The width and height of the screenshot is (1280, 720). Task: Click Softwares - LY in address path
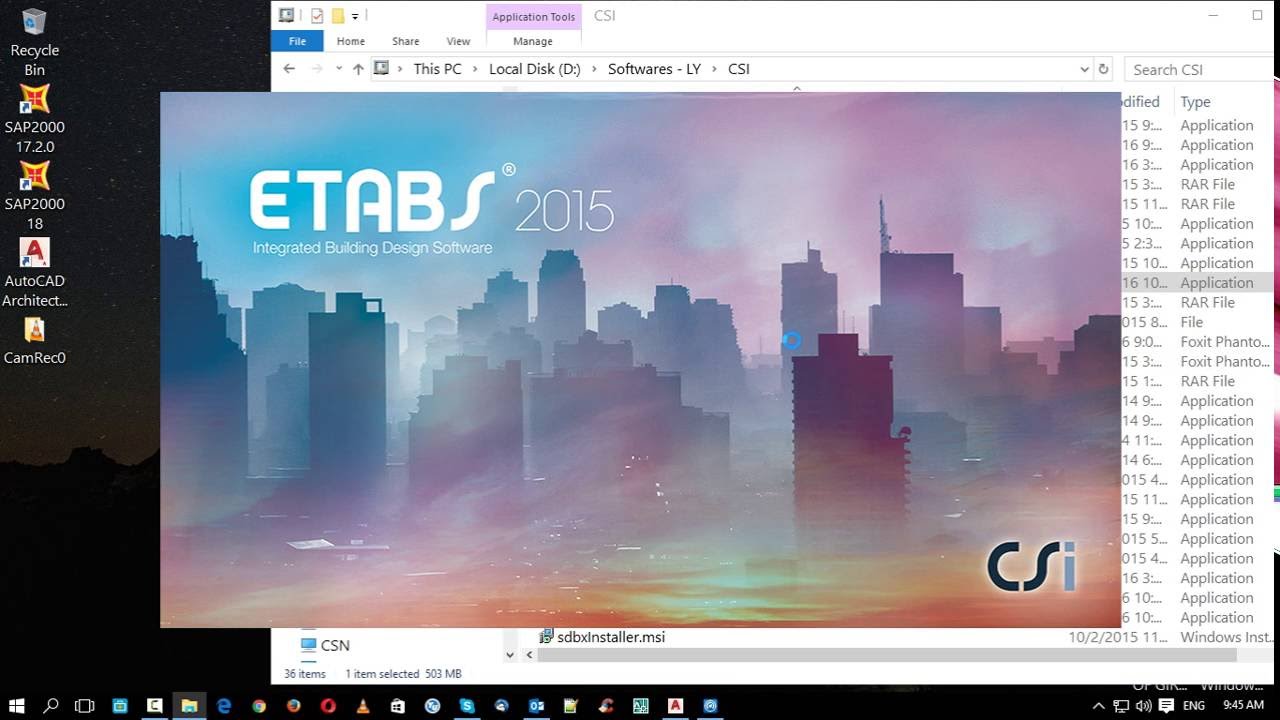point(654,69)
